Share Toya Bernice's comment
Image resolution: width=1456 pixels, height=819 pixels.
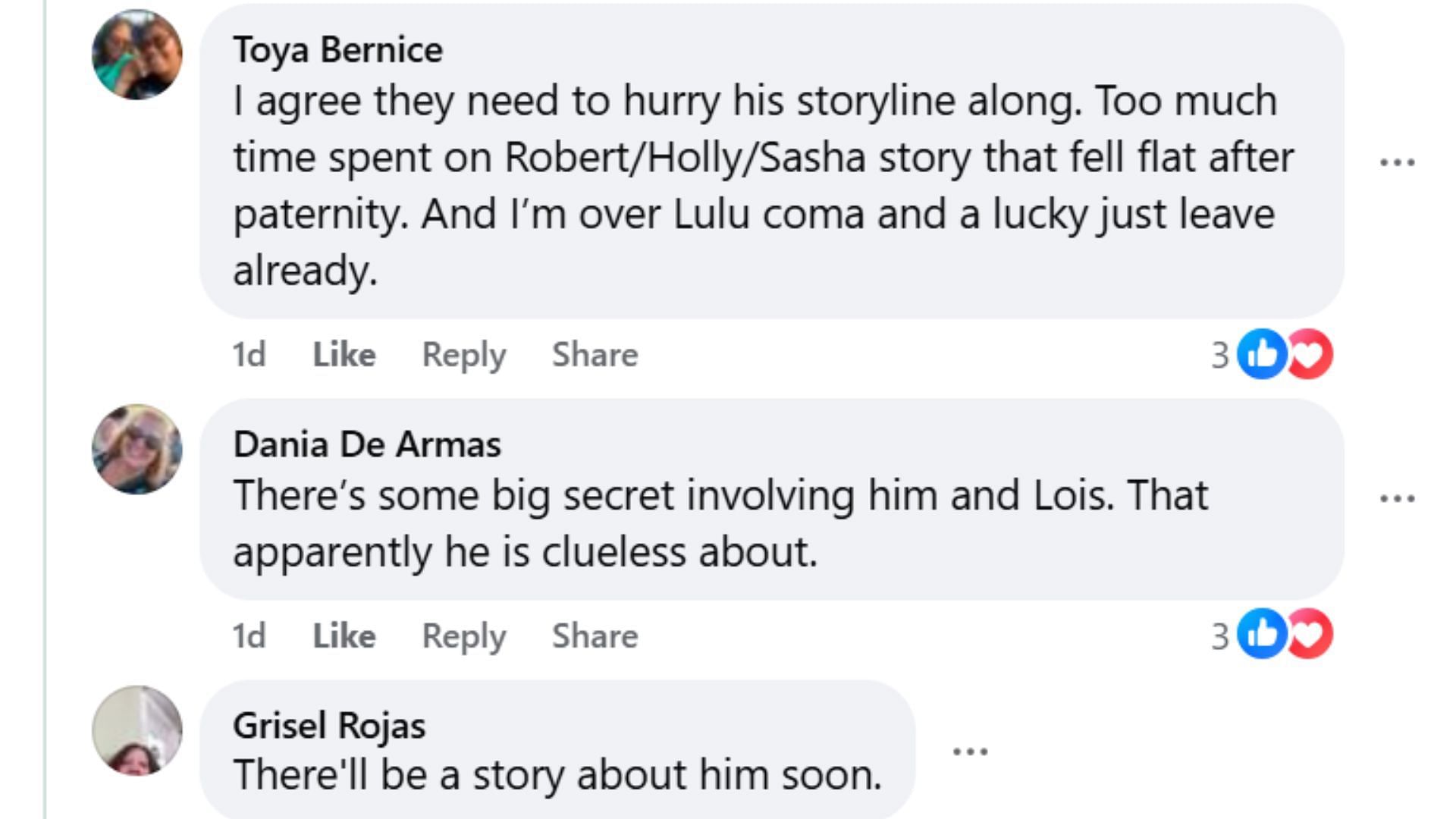(x=595, y=354)
